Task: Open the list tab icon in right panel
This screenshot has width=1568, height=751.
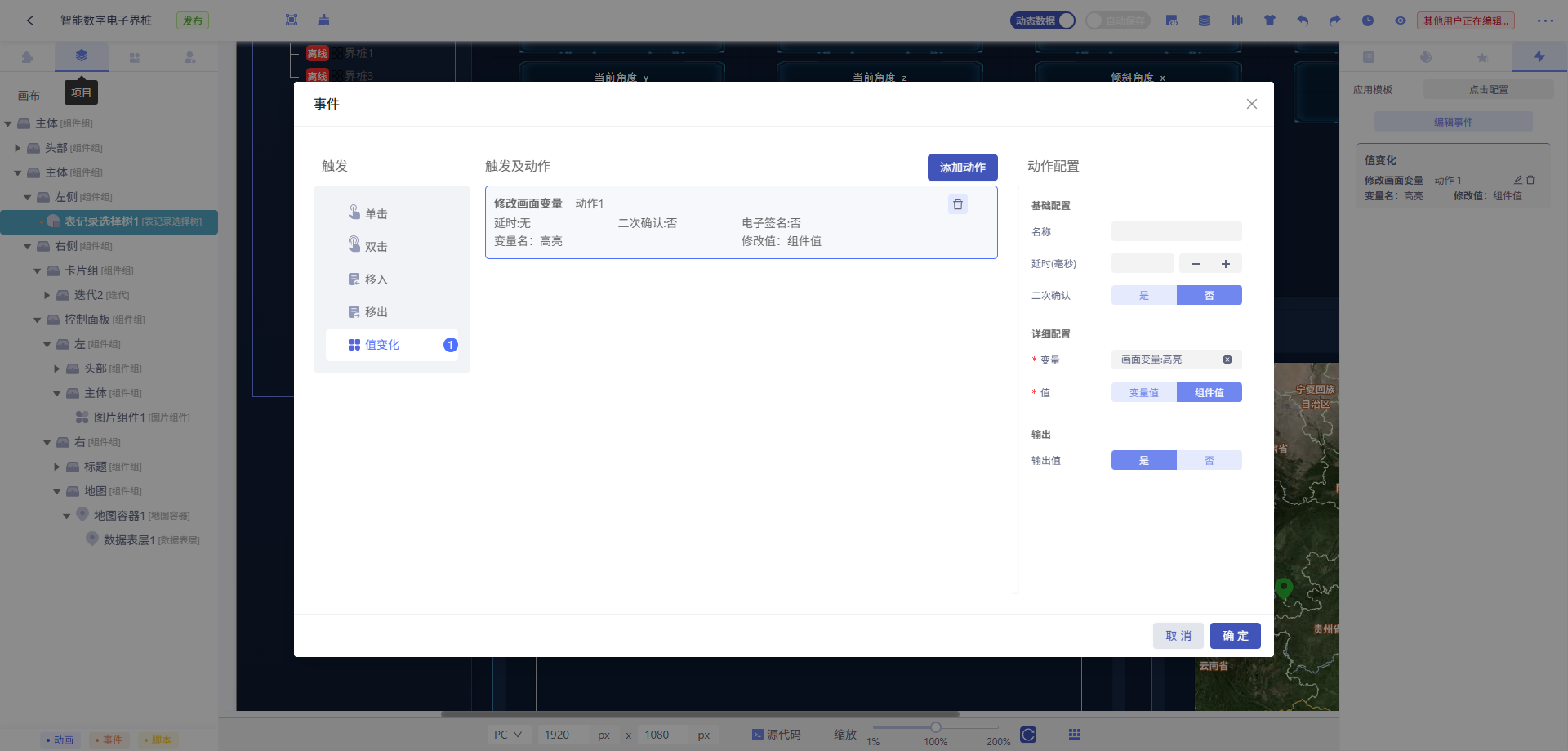Action: 1369,57
